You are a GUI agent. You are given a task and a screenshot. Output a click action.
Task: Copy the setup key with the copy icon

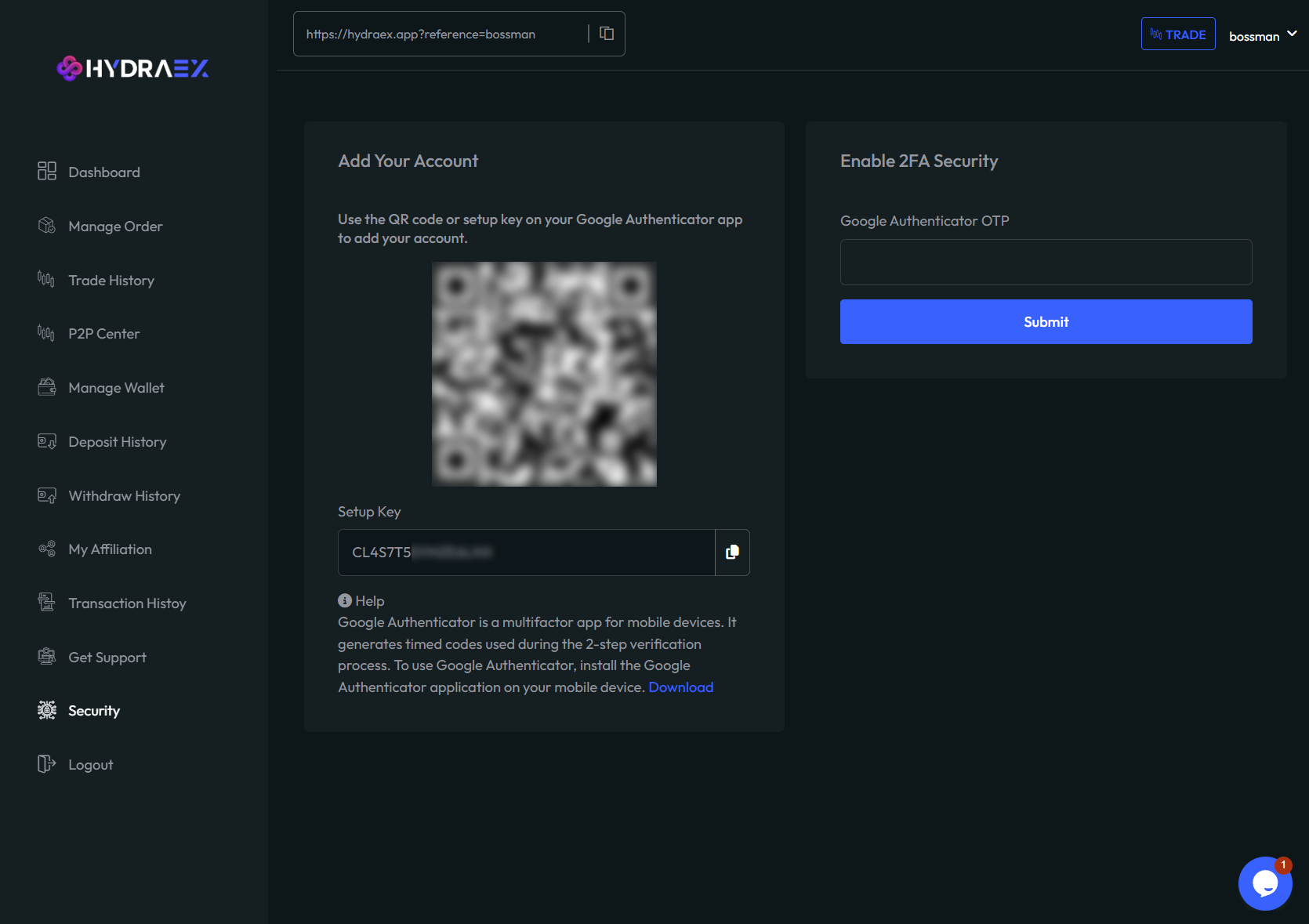[732, 552]
